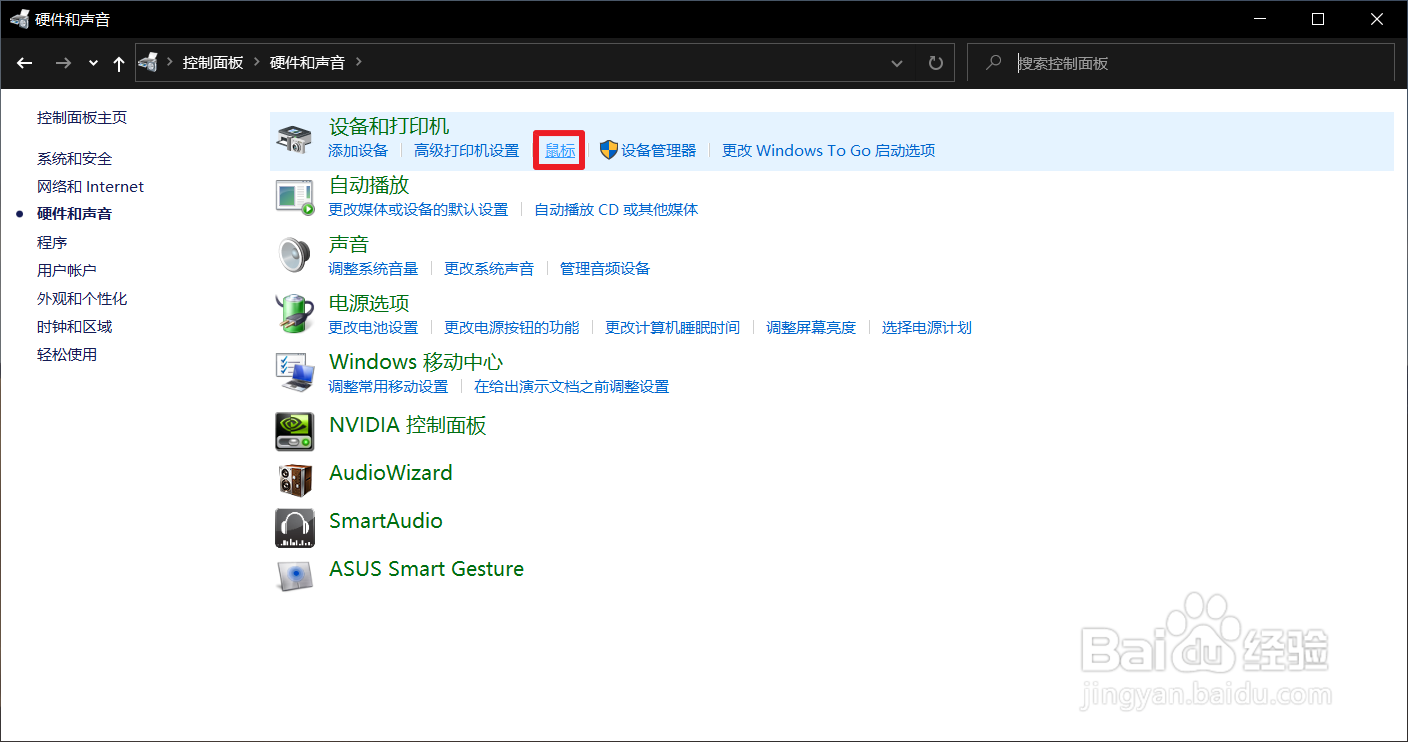This screenshot has width=1408, height=742.
Task: Open the recent locations dropdown arrow
Action: point(93,63)
